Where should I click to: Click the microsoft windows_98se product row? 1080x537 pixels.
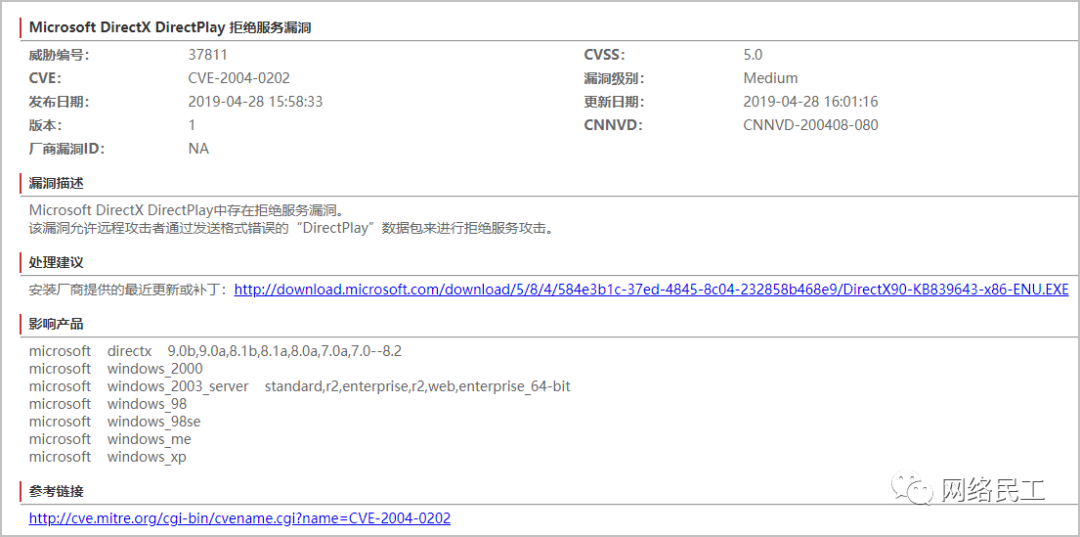click(115, 421)
